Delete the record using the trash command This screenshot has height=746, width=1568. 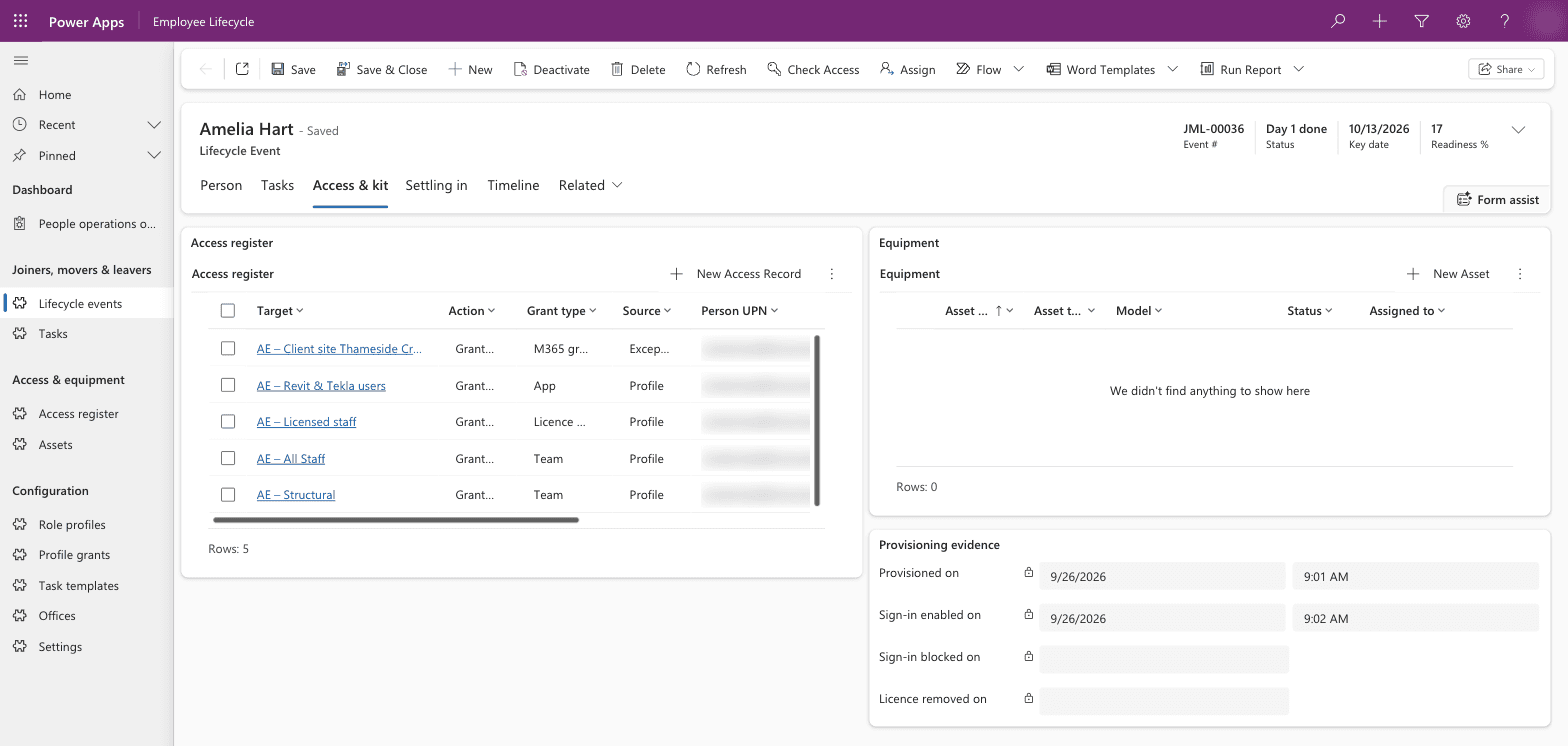tap(638, 69)
